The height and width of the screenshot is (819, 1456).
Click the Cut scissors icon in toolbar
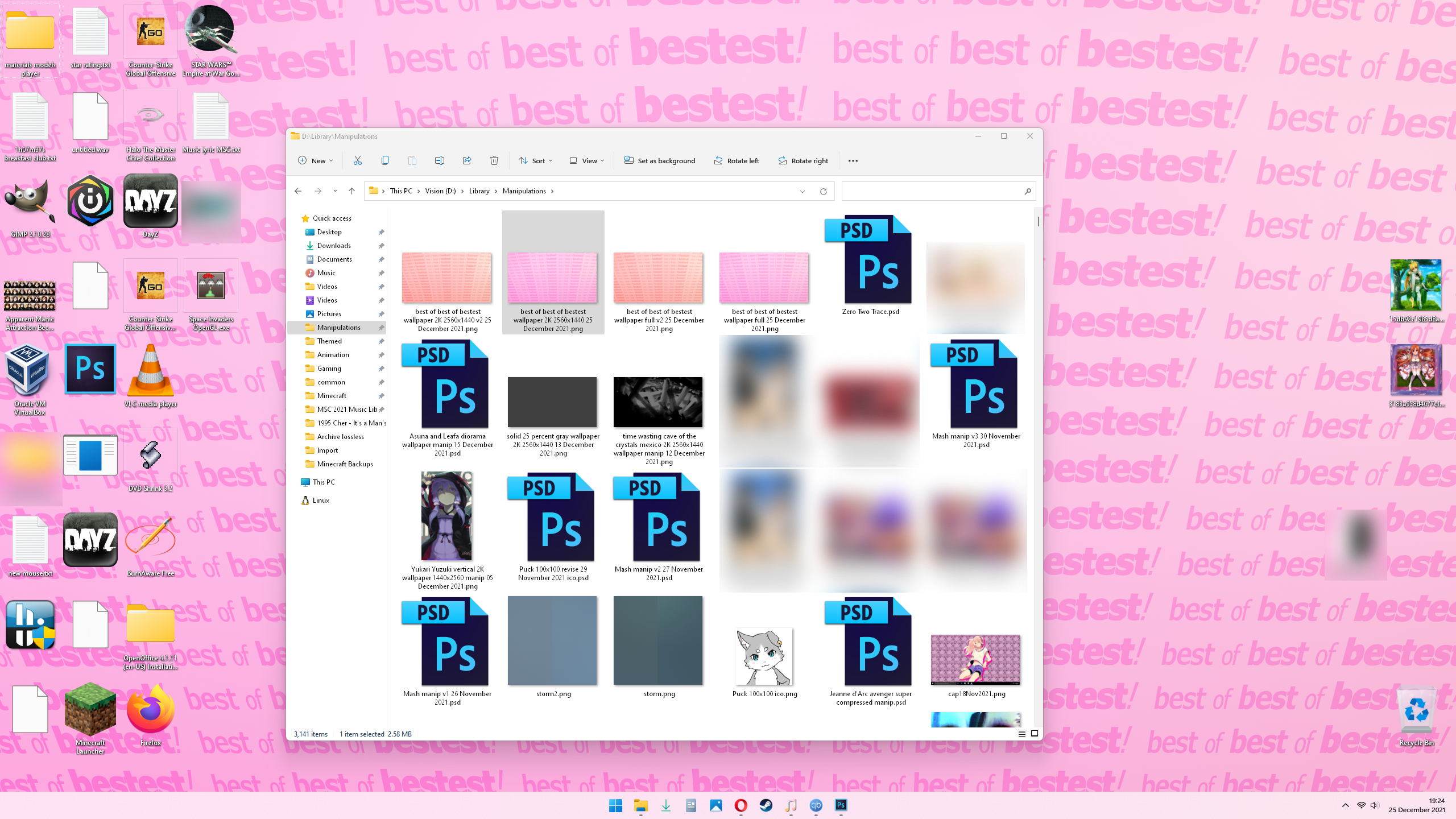click(357, 160)
